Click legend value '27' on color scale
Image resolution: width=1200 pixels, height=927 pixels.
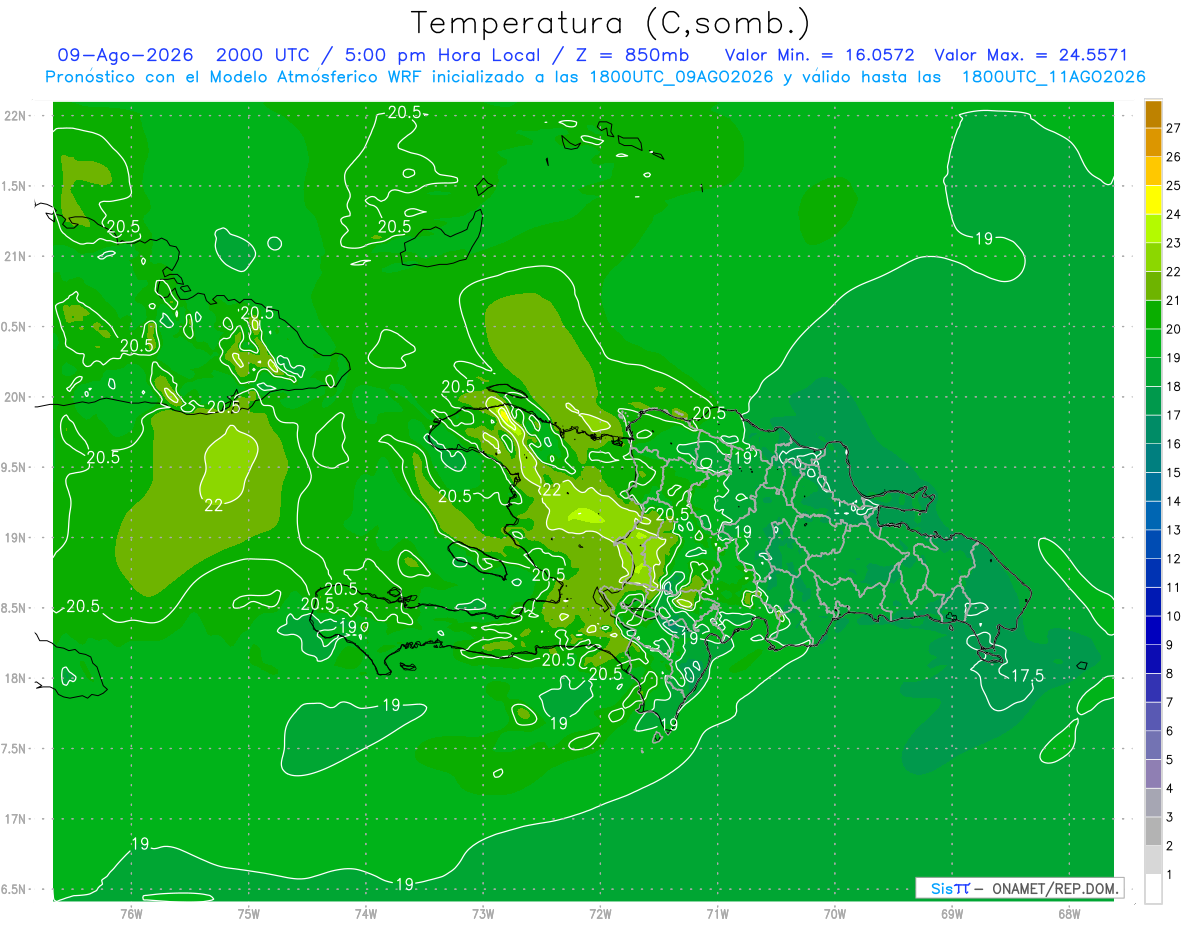1173,128
